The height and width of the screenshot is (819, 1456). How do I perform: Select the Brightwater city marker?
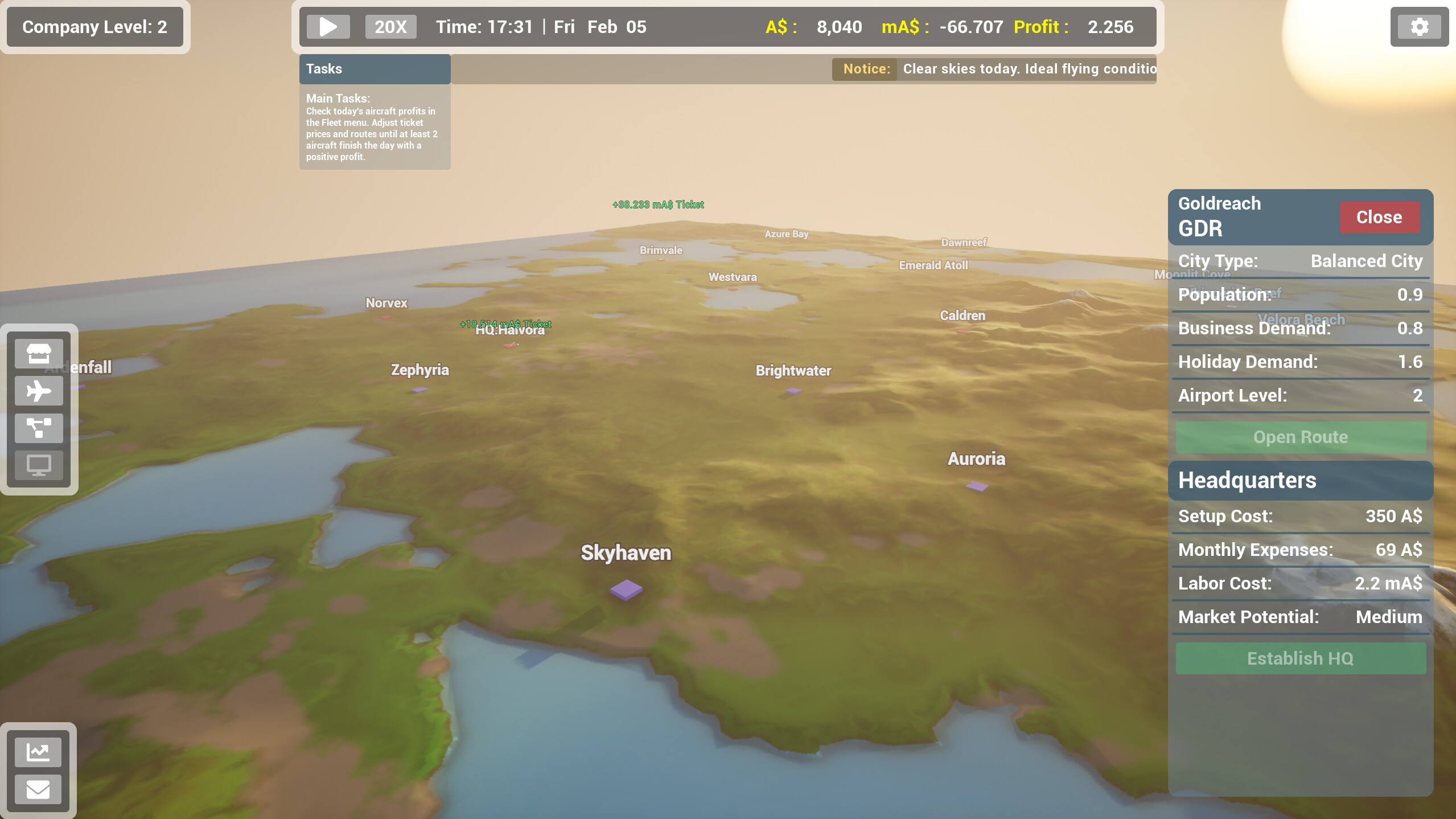[x=793, y=391]
